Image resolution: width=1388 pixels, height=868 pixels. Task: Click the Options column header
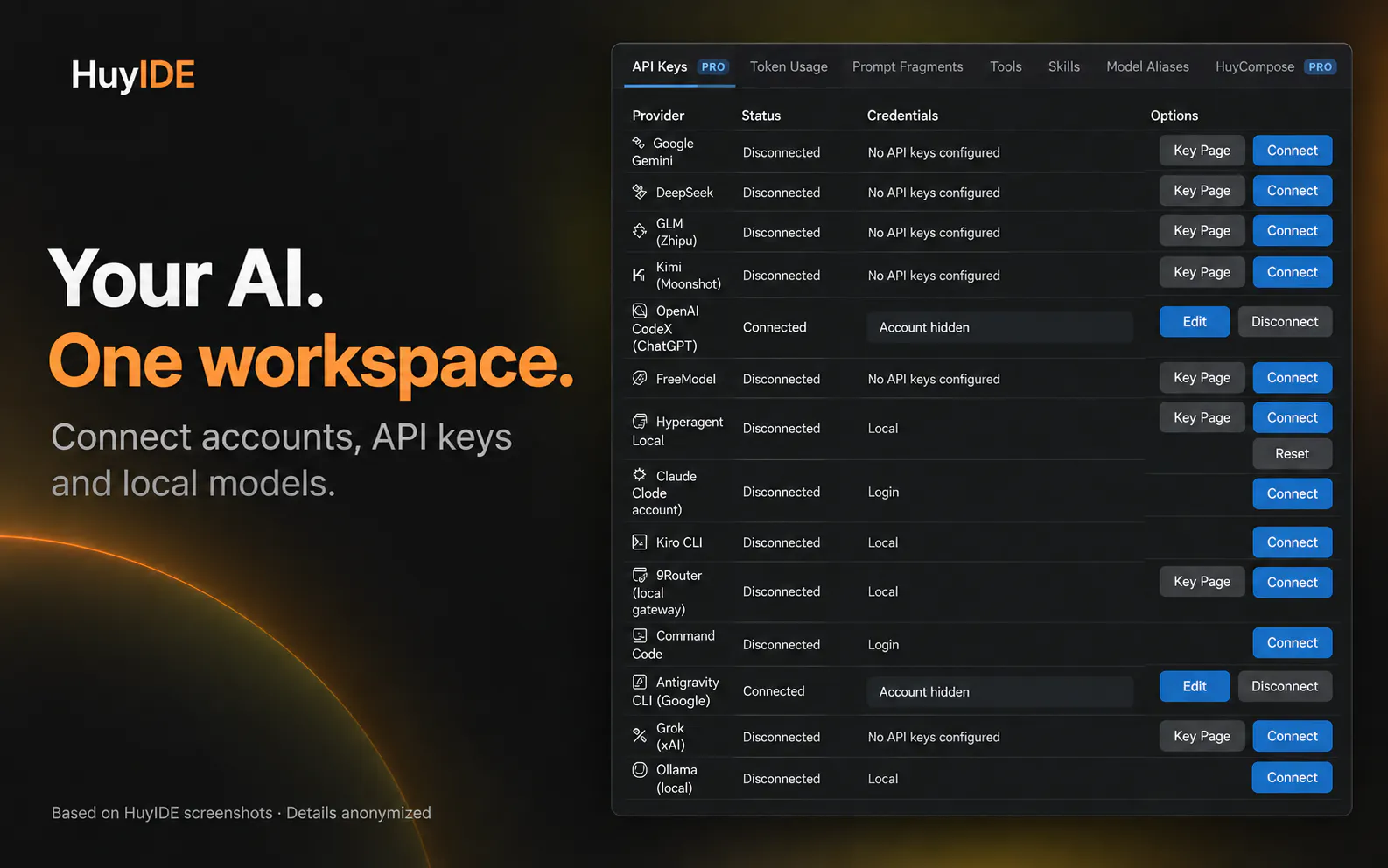pyautogui.click(x=1174, y=115)
